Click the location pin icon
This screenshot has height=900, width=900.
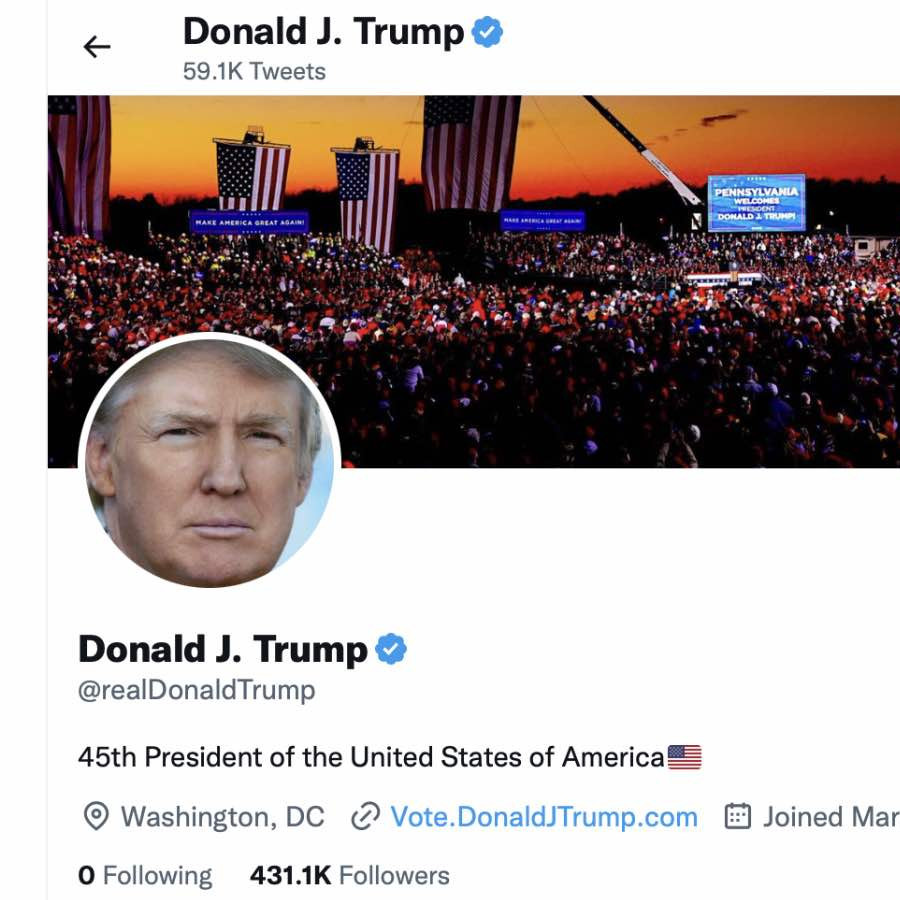click(96, 816)
